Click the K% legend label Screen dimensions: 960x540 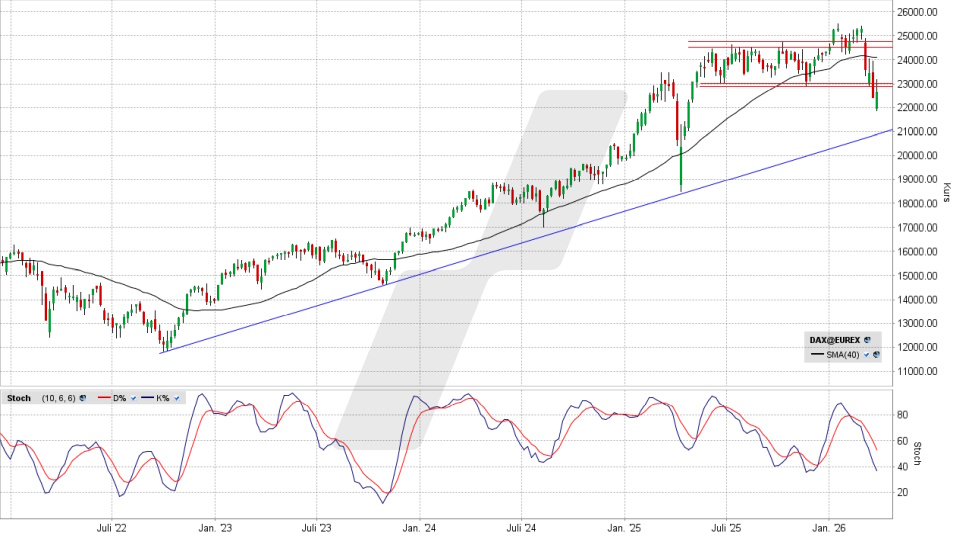pos(164,398)
